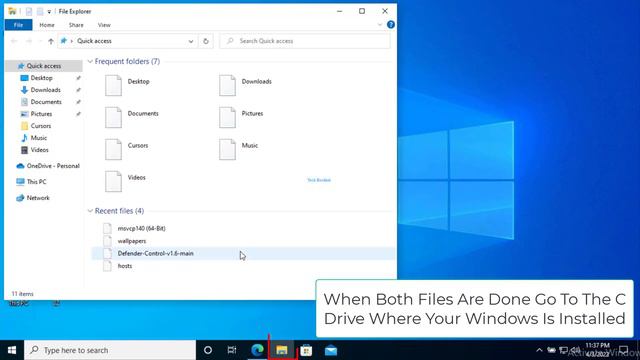
Task: Select Cursors in the navigation pane
Action: click(41, 126)
